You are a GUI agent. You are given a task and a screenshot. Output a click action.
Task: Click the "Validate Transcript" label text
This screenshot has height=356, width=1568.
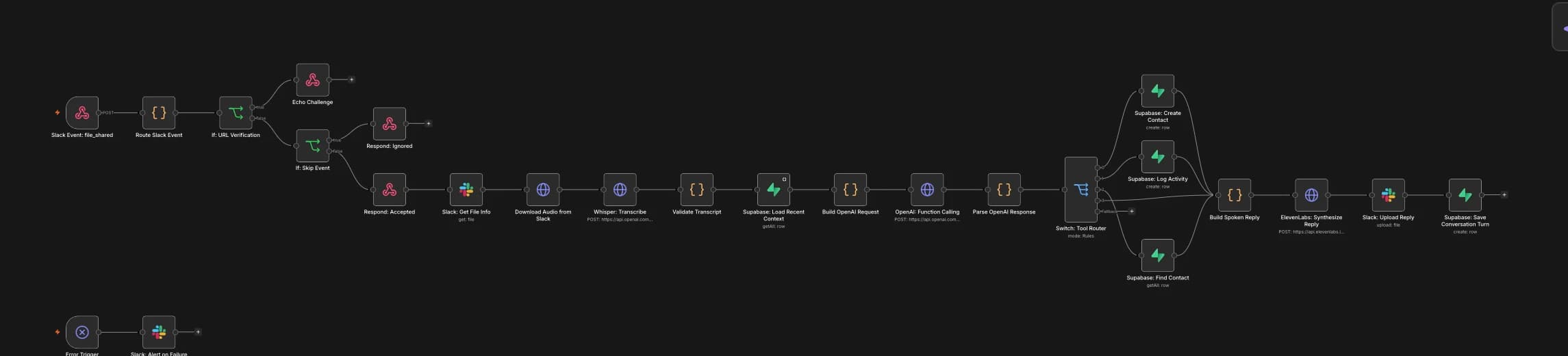pos(697,212)
